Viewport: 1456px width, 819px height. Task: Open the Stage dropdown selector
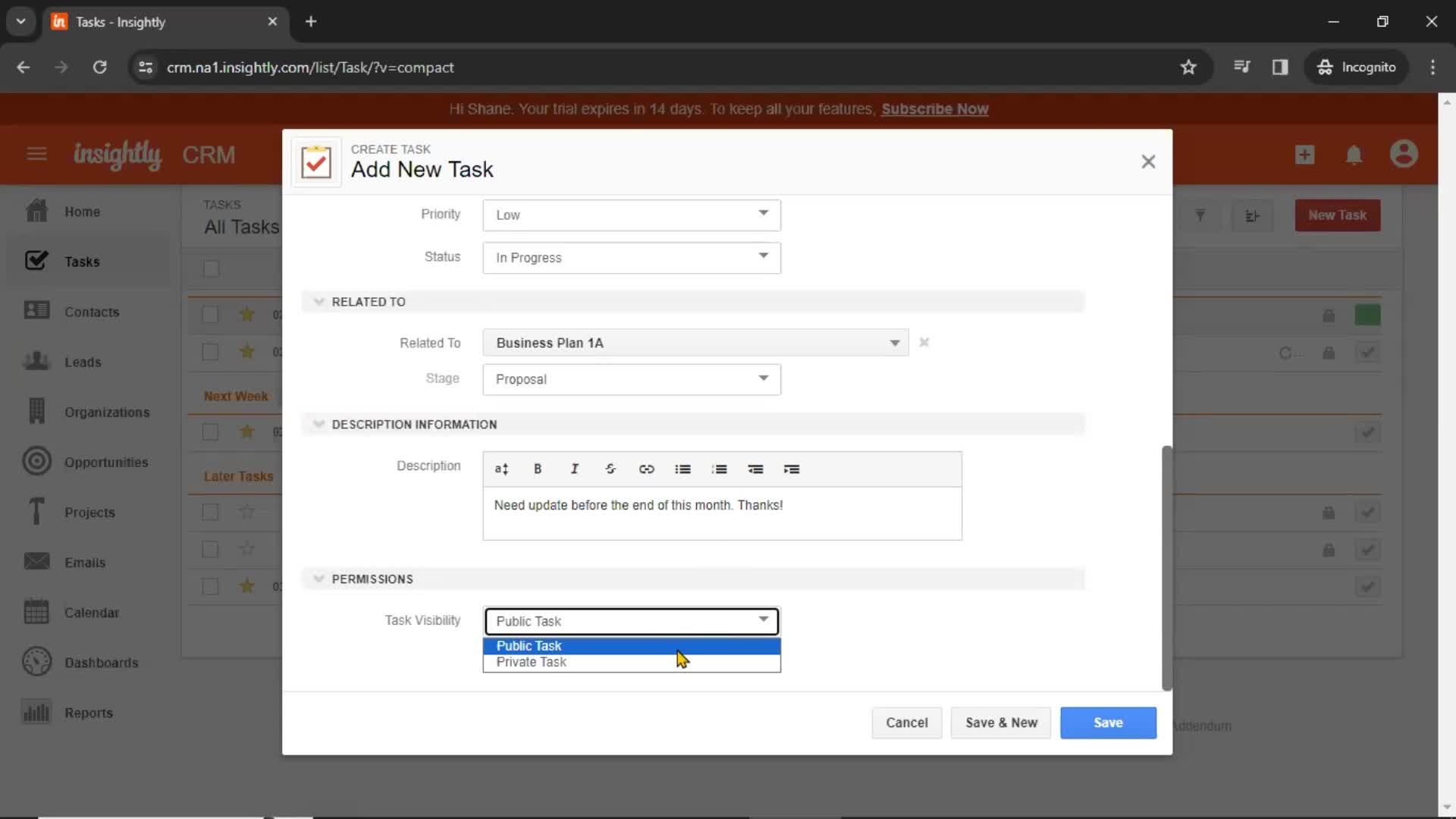(632, 378)
